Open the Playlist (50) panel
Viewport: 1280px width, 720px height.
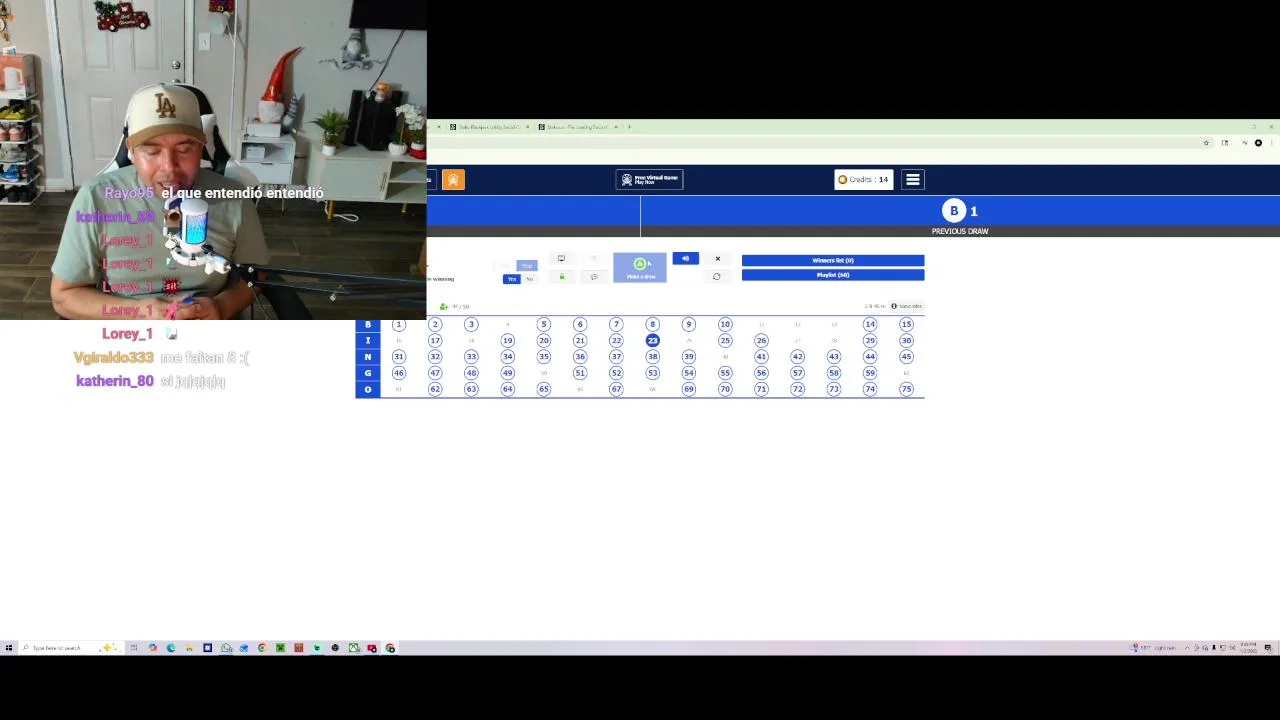pos(833,275)
